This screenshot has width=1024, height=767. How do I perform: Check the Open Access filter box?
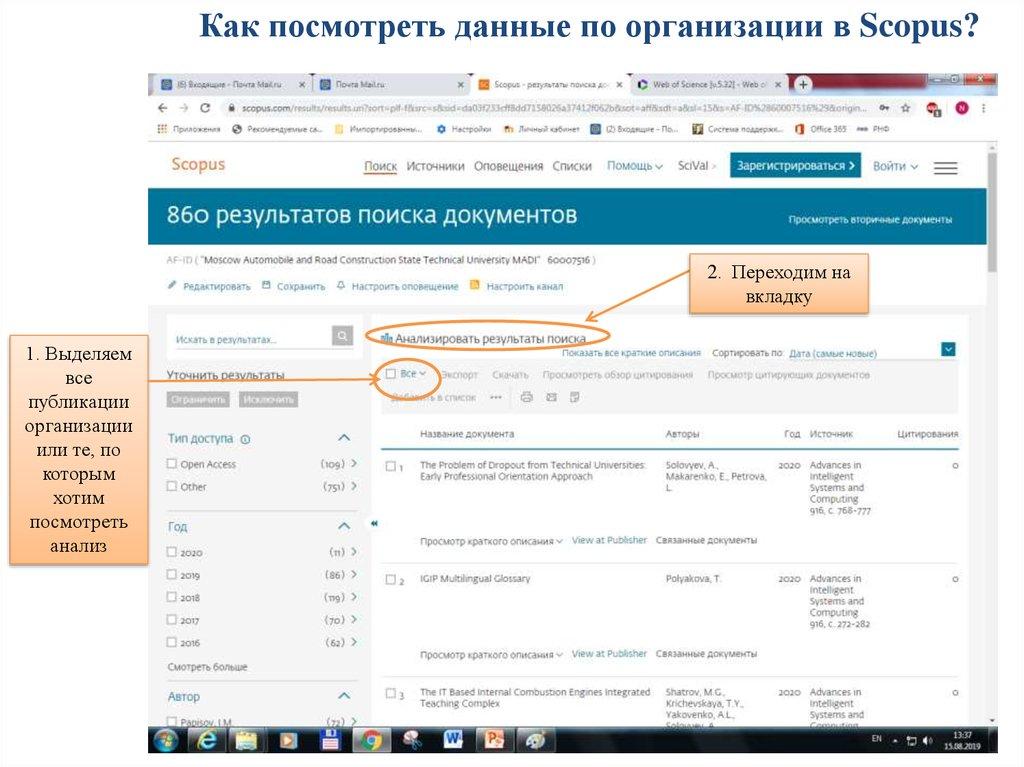(x=172, y=464)
